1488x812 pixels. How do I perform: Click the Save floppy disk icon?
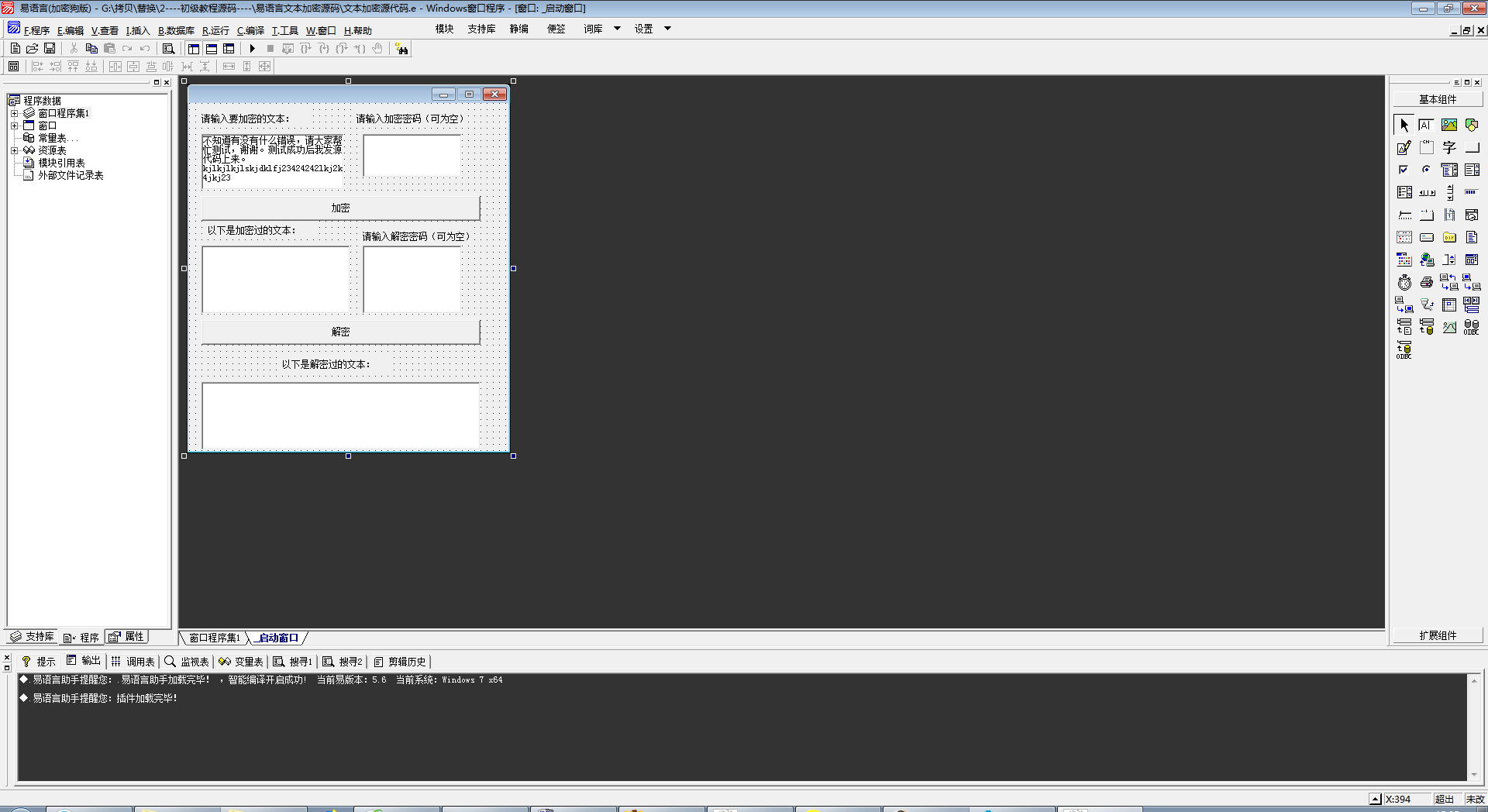point(50,49)
